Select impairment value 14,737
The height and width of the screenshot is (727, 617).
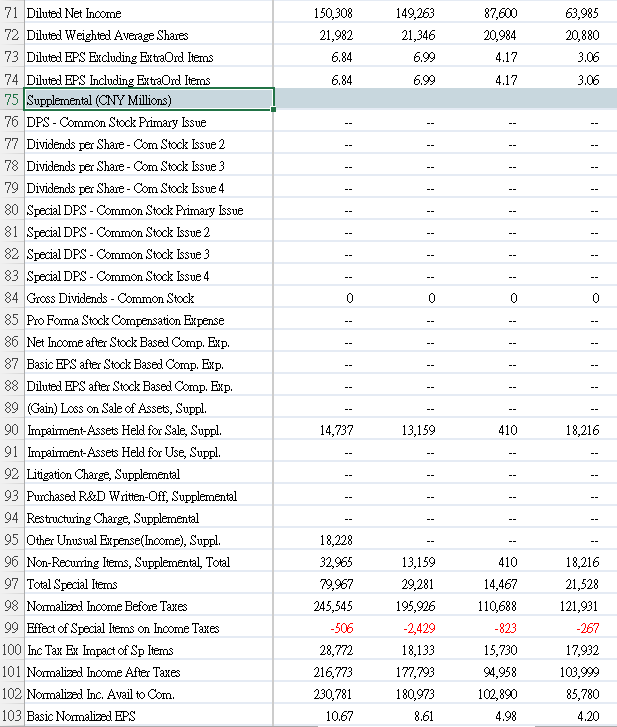pyautogui.click(x=336, y=431)
